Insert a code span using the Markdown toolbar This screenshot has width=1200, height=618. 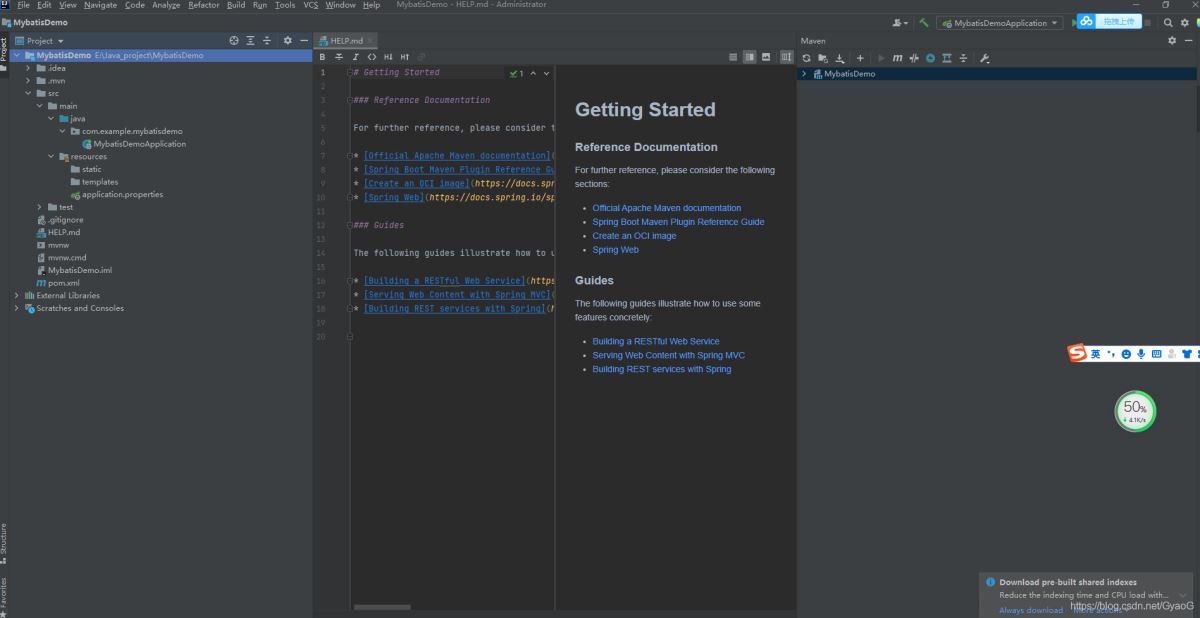(372, 56)
